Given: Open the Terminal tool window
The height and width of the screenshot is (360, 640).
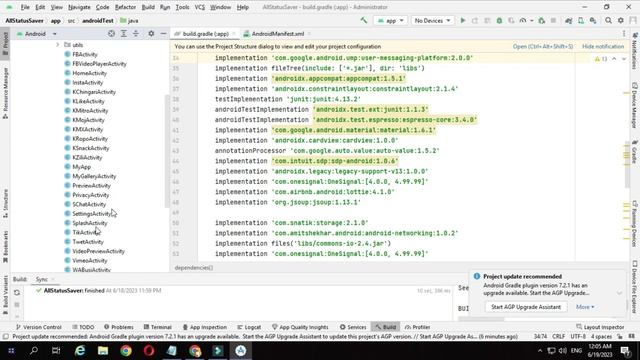Looking at the screenshot, I should click(x=158, y=327).
